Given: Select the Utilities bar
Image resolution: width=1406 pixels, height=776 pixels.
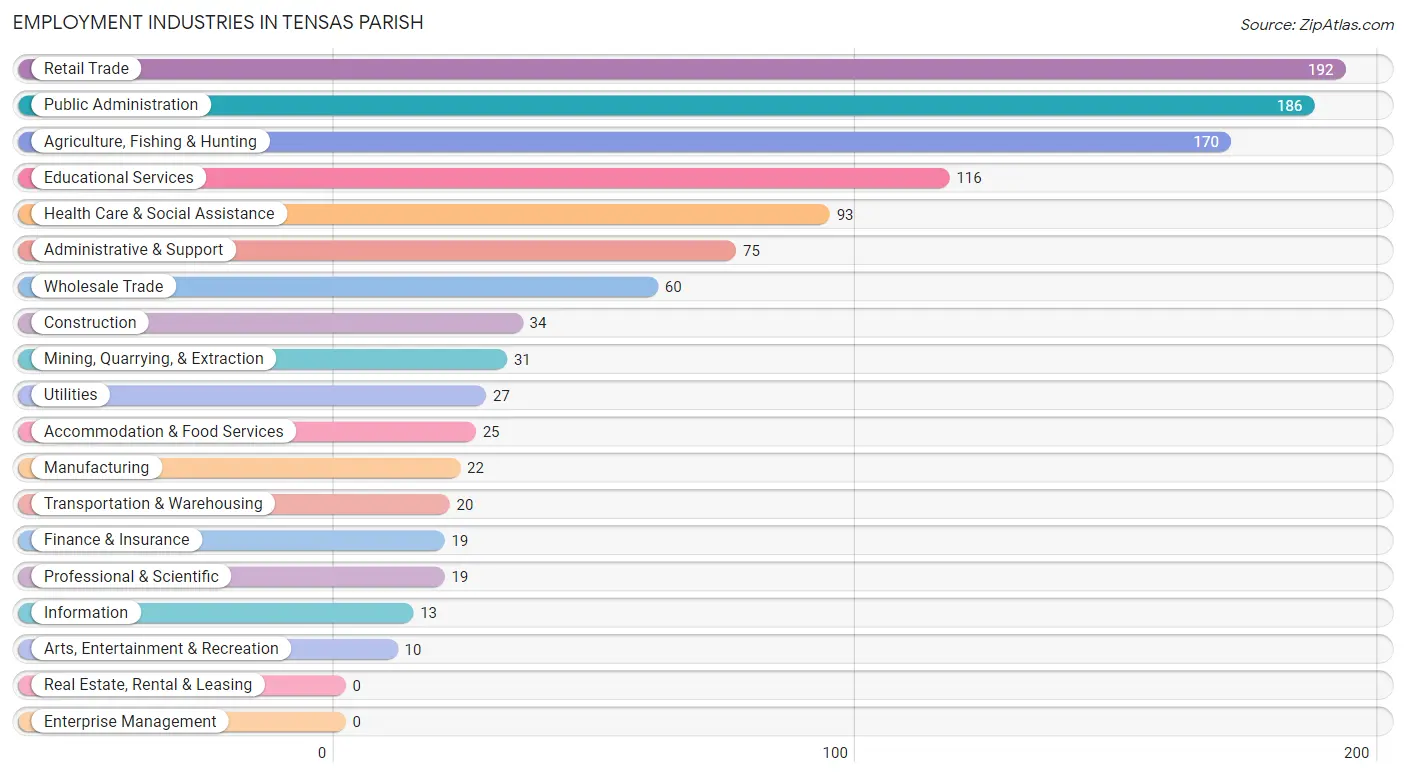Looking at the screenshot, I should coord(252,395).
